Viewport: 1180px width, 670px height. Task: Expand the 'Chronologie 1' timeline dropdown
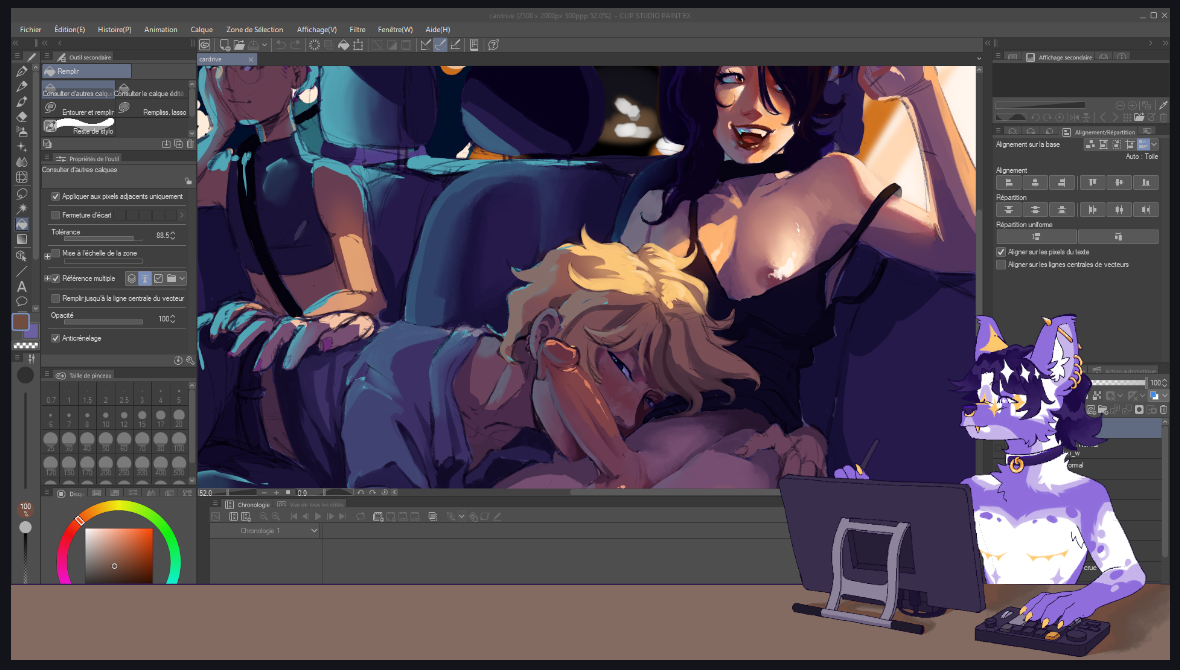pos(314,531)
